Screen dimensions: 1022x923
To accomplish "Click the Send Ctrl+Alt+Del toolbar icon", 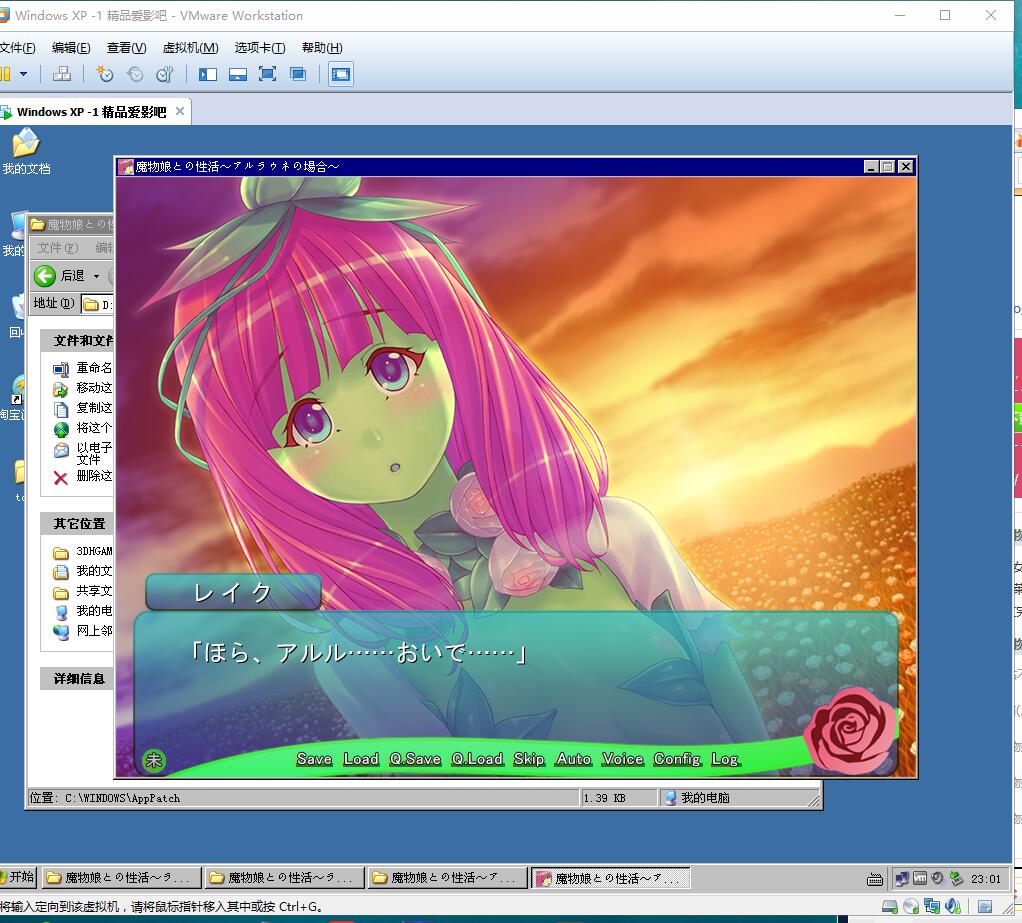I will click(61, 74).
